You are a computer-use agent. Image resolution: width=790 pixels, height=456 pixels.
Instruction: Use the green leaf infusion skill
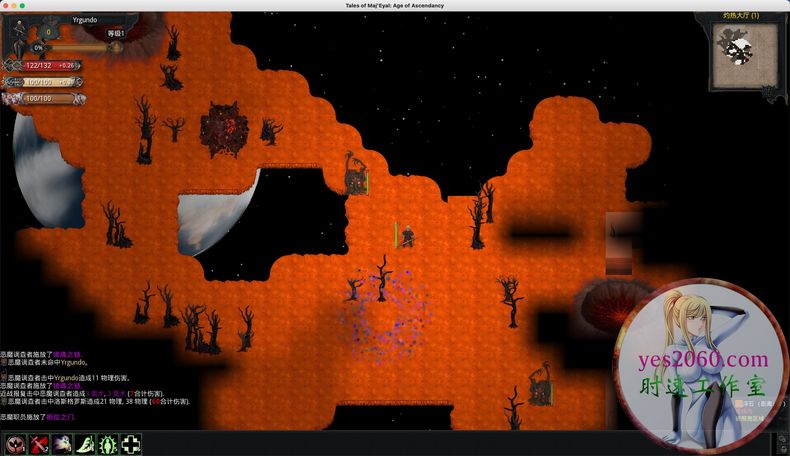(85, 444)
